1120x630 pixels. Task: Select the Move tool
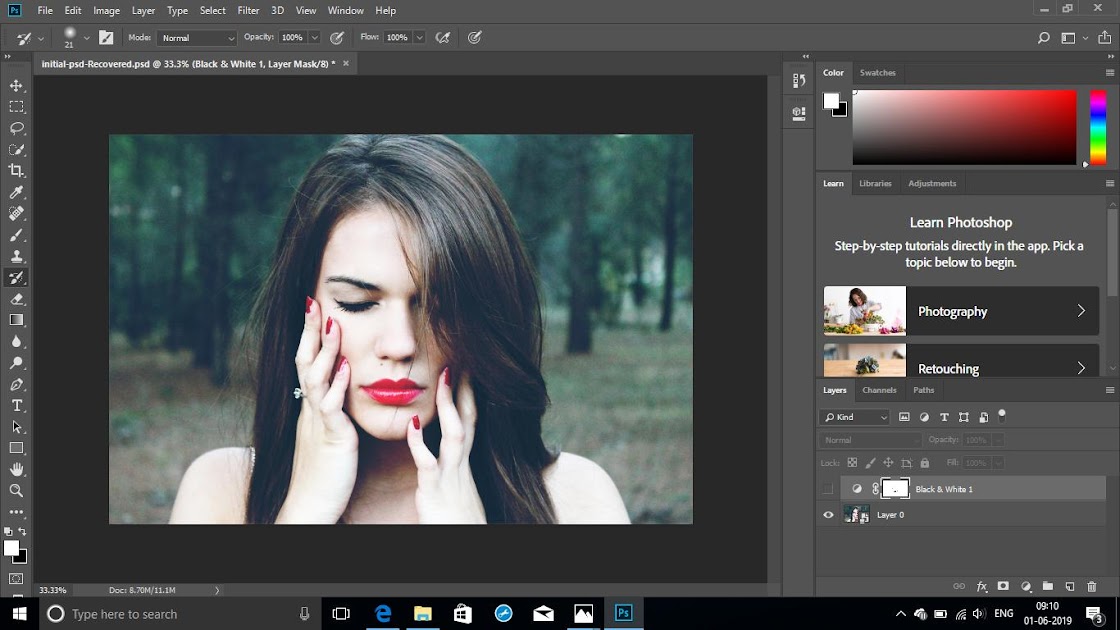[16, 85]
